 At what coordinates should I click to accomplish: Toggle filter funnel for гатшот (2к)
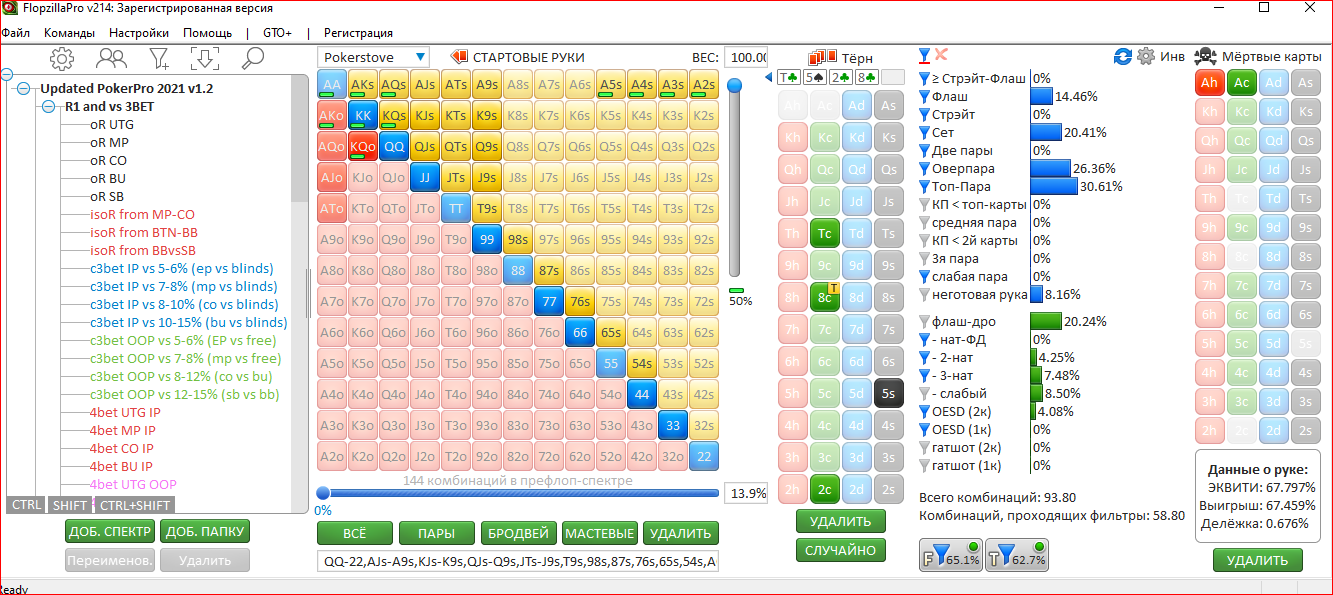[924, 448]
